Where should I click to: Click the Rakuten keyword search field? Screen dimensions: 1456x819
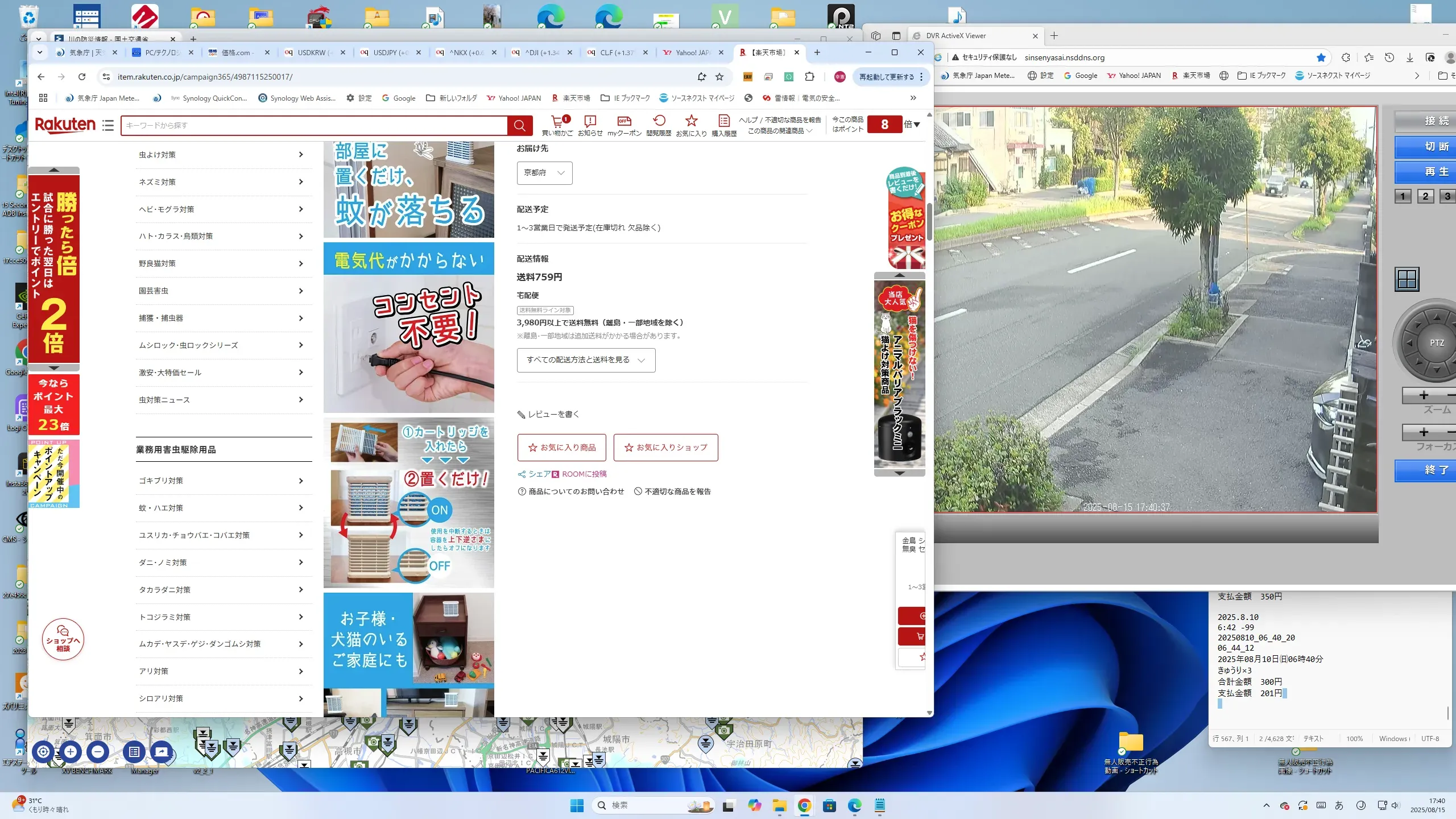[313, 126]
